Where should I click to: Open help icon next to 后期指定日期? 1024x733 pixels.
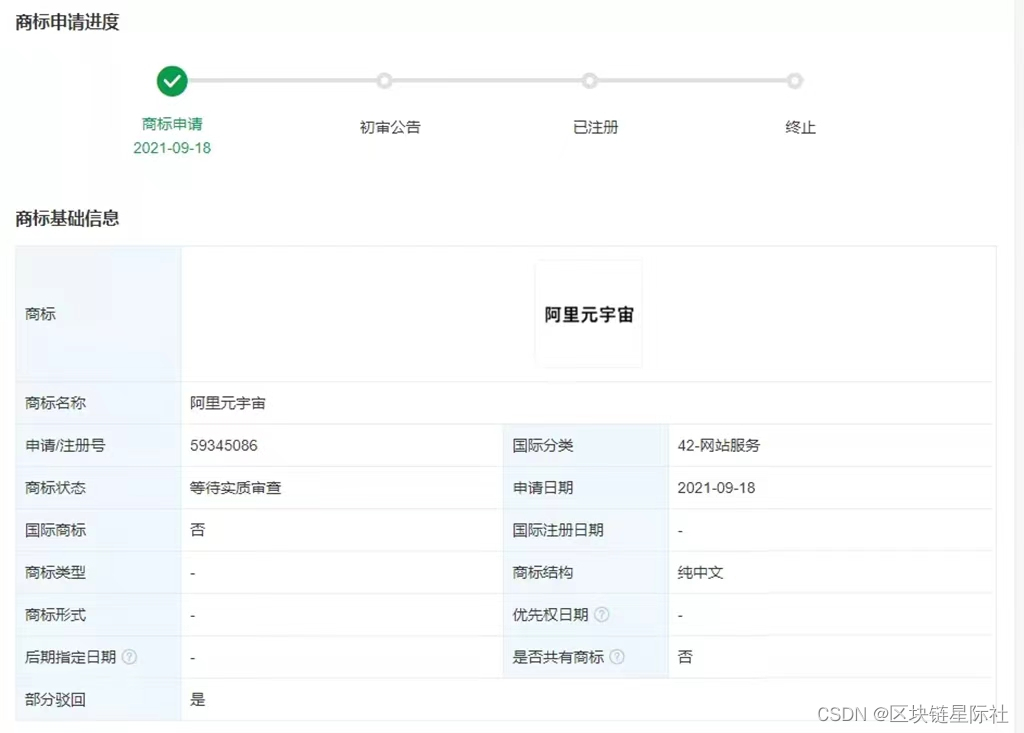(x=129, y=657)
